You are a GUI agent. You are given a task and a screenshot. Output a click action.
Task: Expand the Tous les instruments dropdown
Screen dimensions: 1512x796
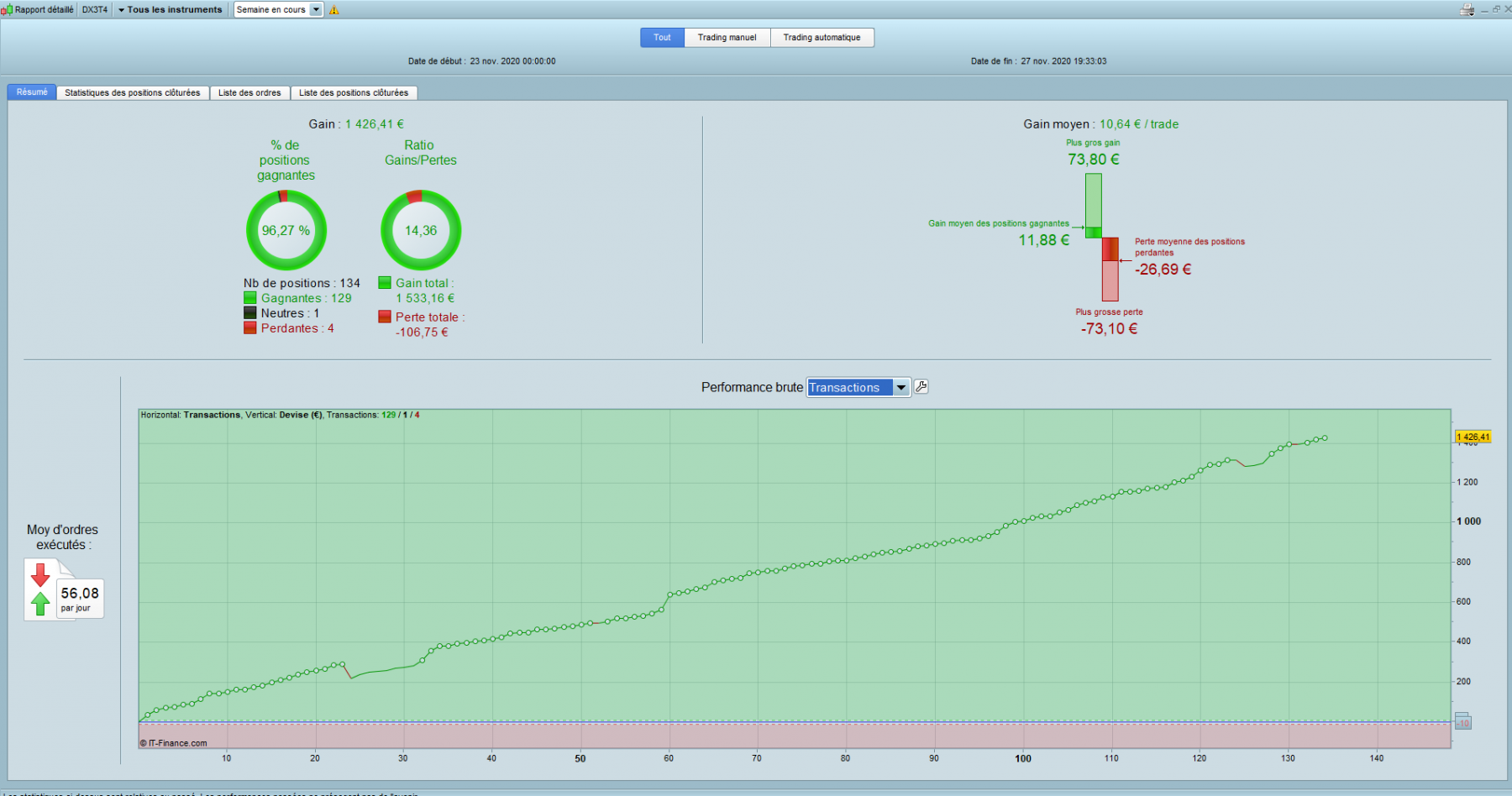pos(171,10)
